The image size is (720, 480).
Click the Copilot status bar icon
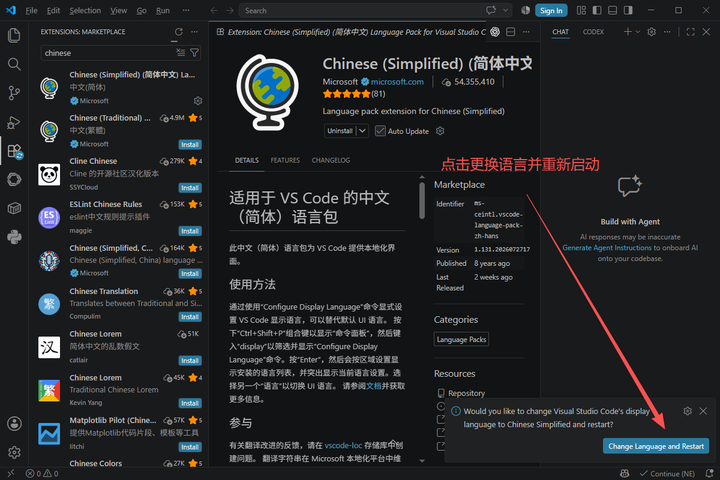click(x=624, y=473)
